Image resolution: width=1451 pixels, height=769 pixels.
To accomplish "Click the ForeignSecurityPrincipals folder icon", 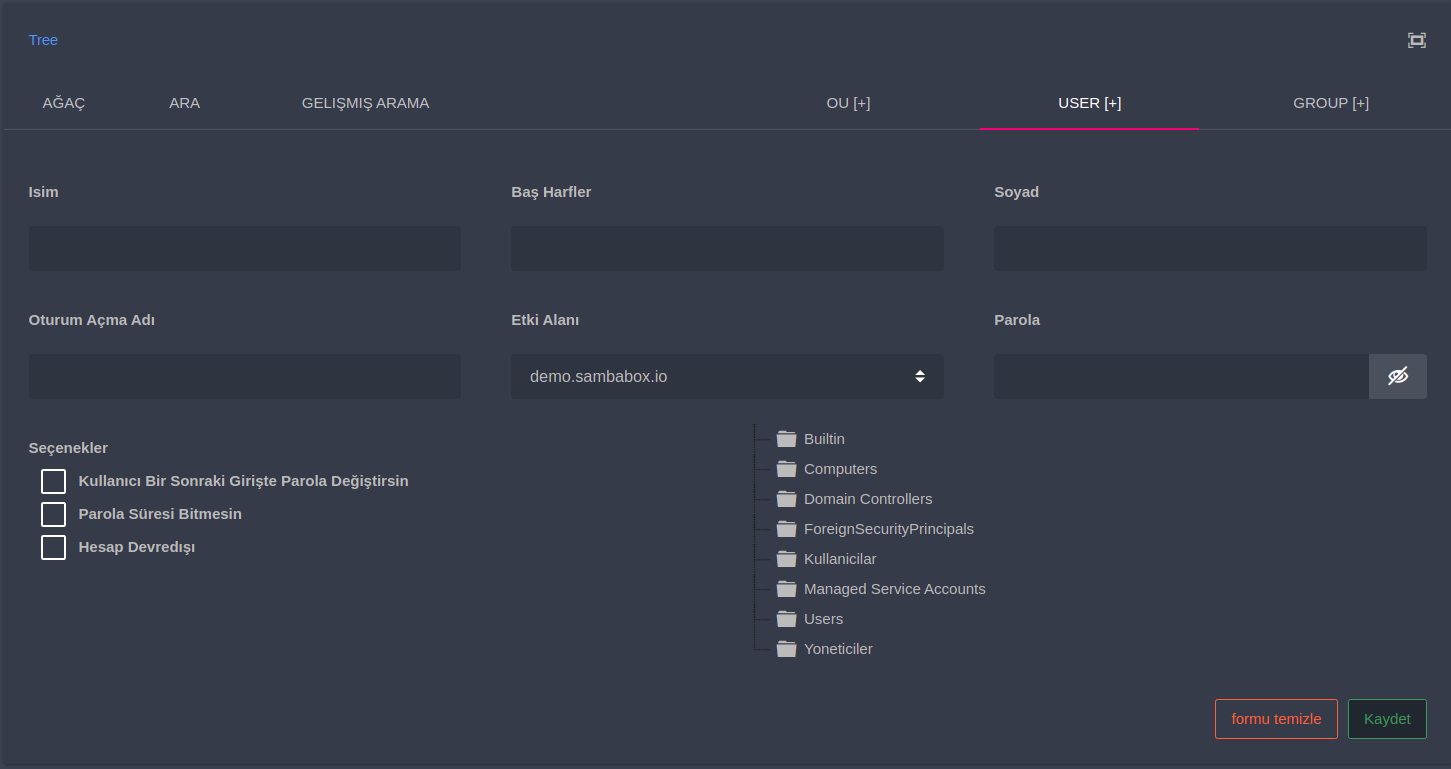I will coord(786,529).
